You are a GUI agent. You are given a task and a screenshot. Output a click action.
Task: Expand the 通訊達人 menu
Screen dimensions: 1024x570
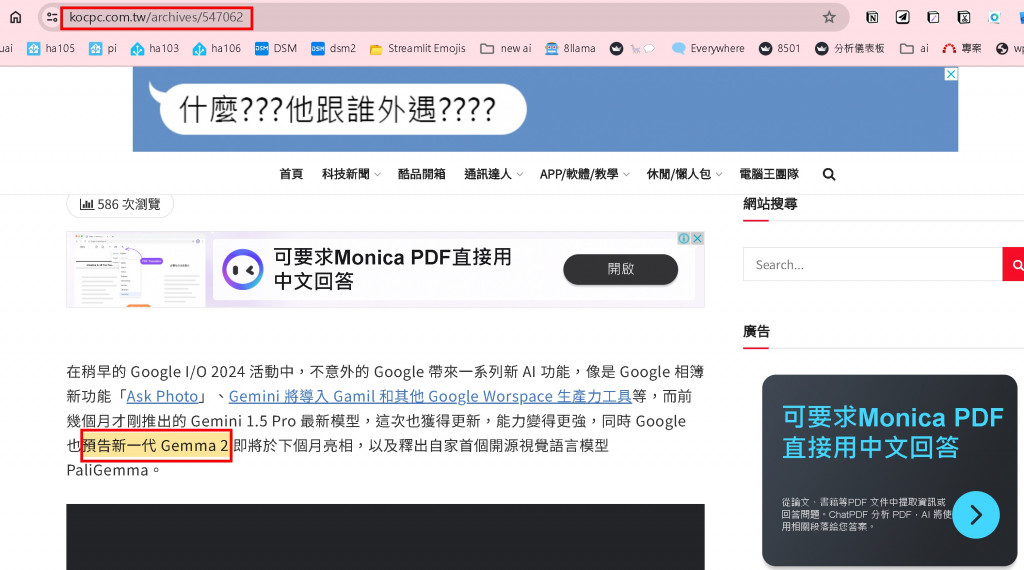point(493,174)
